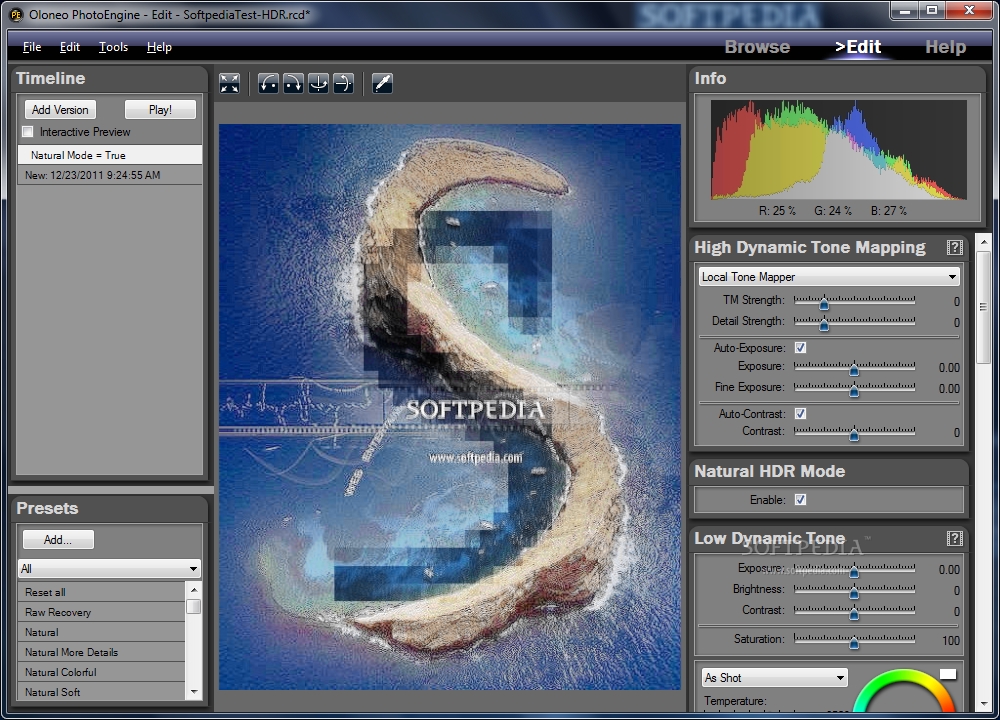The height and width of the screenshot is (720, 1000).
Task: Adjust the Saturation slider
Action: [x=854, y=640]
